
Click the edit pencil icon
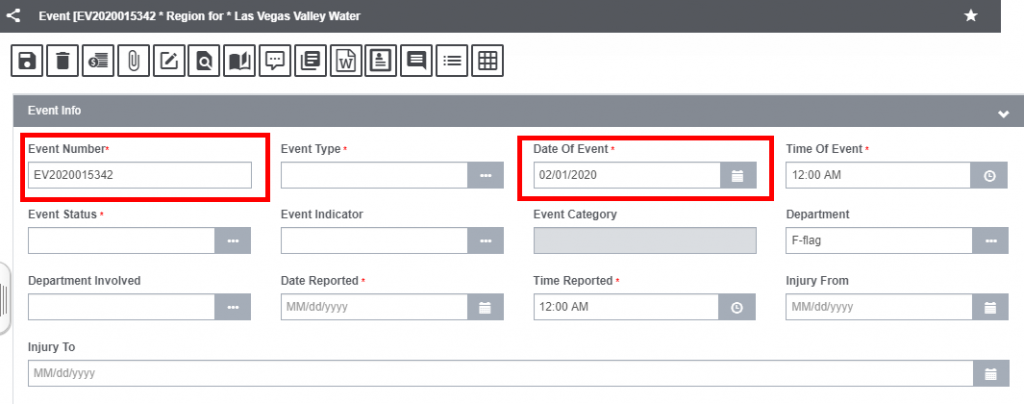(168, 61)
